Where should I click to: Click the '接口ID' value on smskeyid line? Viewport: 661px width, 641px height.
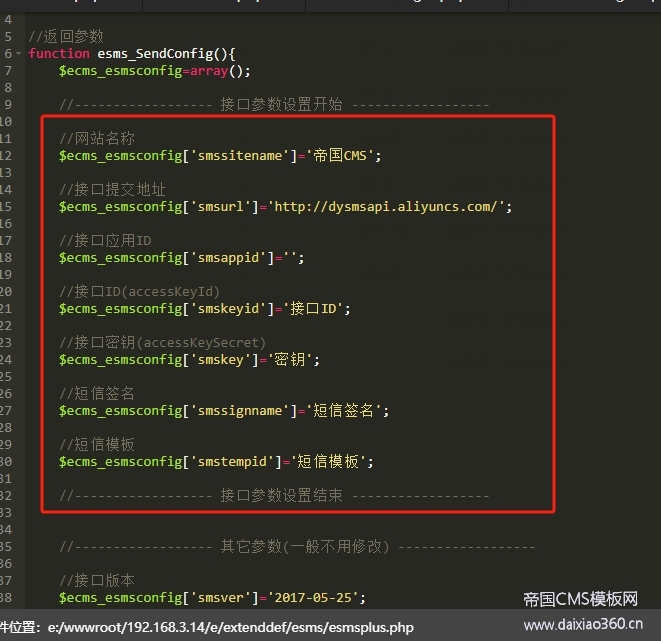318,309
